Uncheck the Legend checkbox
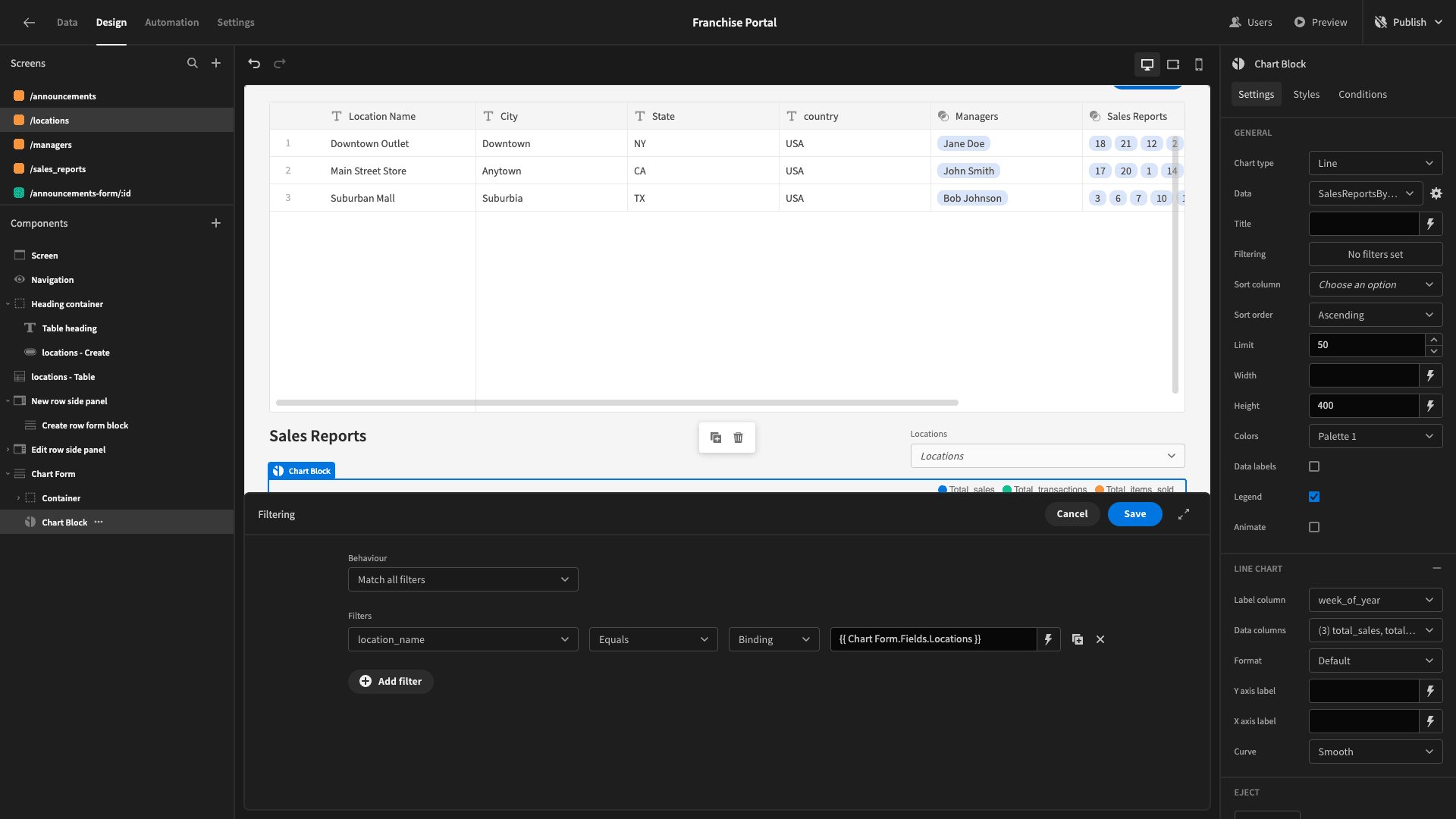The image size is (1456, 819). click(x=1314, y=497)
